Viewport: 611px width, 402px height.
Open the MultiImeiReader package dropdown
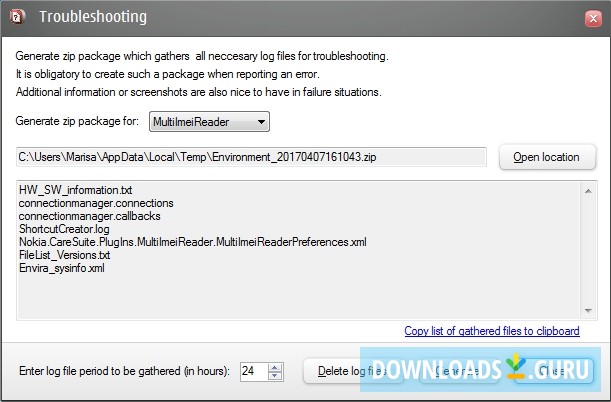point(209,122)
